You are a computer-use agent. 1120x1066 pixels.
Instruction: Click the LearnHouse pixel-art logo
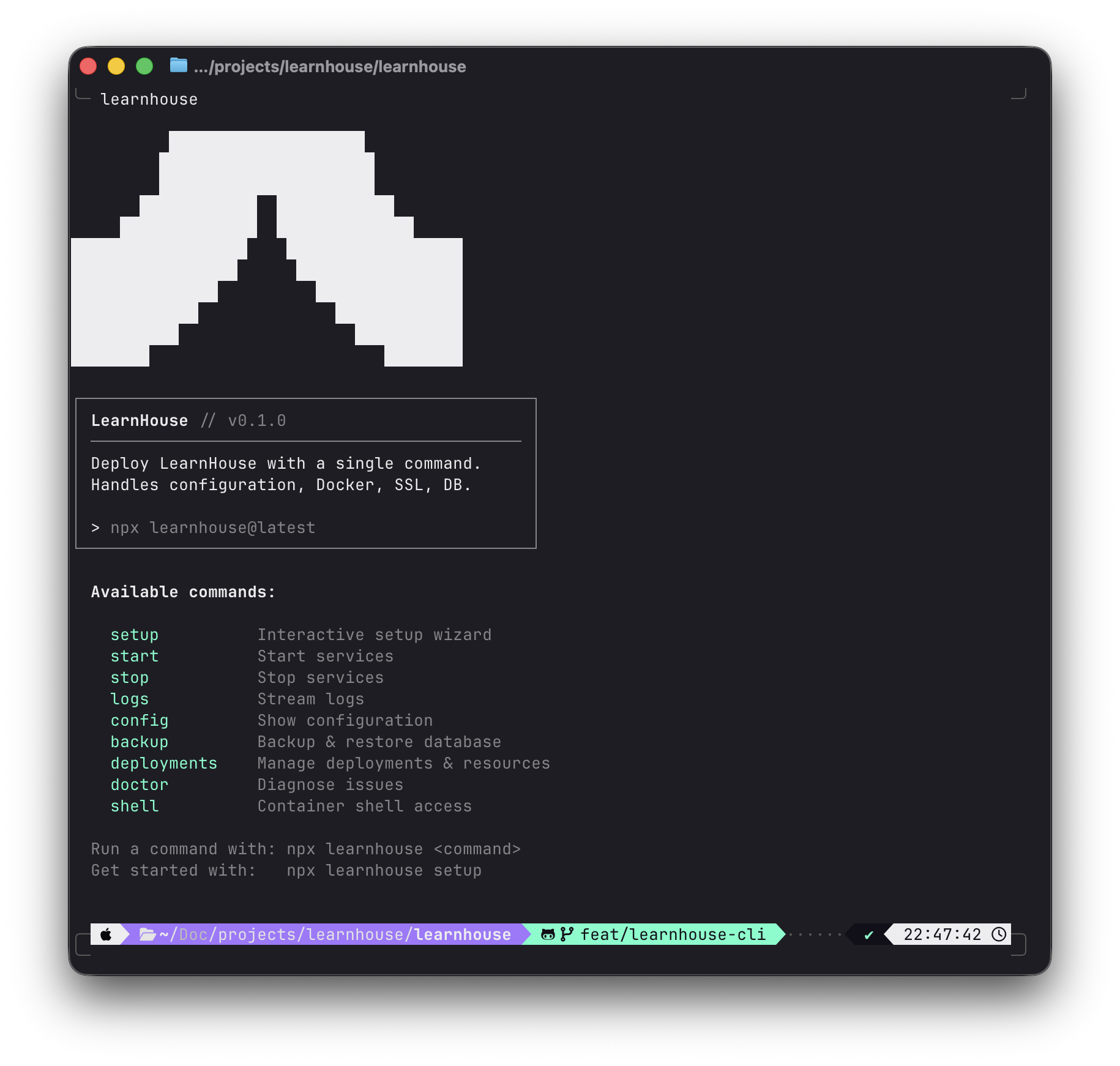coord(267,248)
